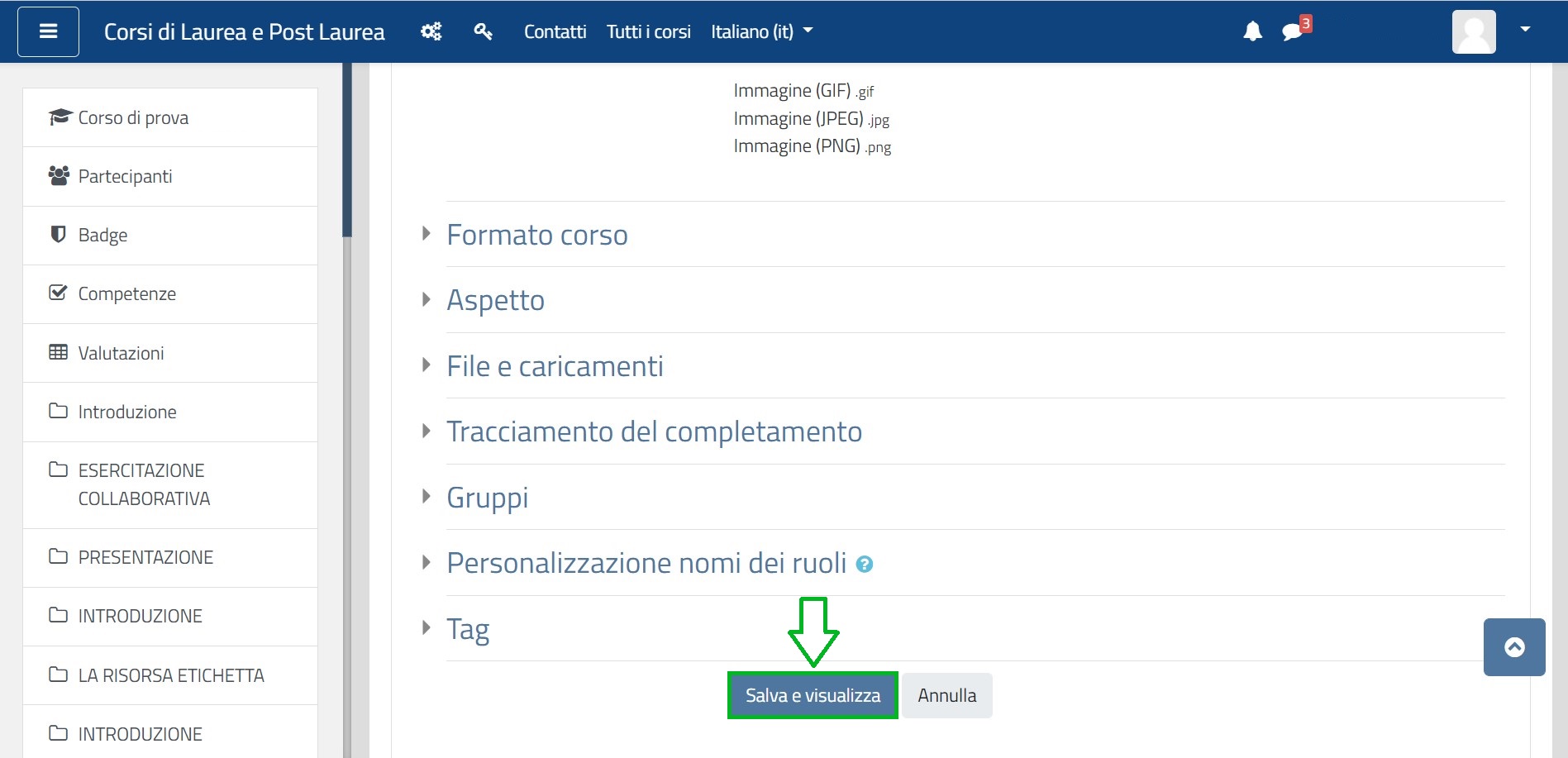
Task: Click Tracciamento del completamento heading
Action: click(655, 431)
